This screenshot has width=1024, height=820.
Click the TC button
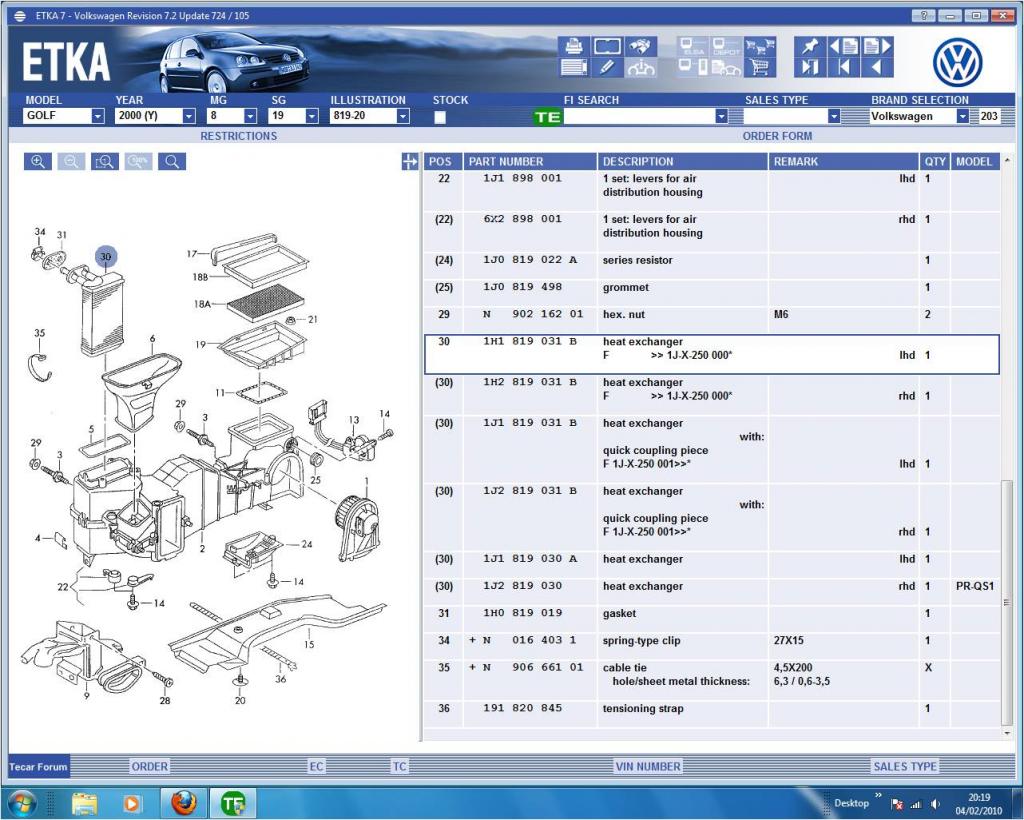tap(399, 766)
